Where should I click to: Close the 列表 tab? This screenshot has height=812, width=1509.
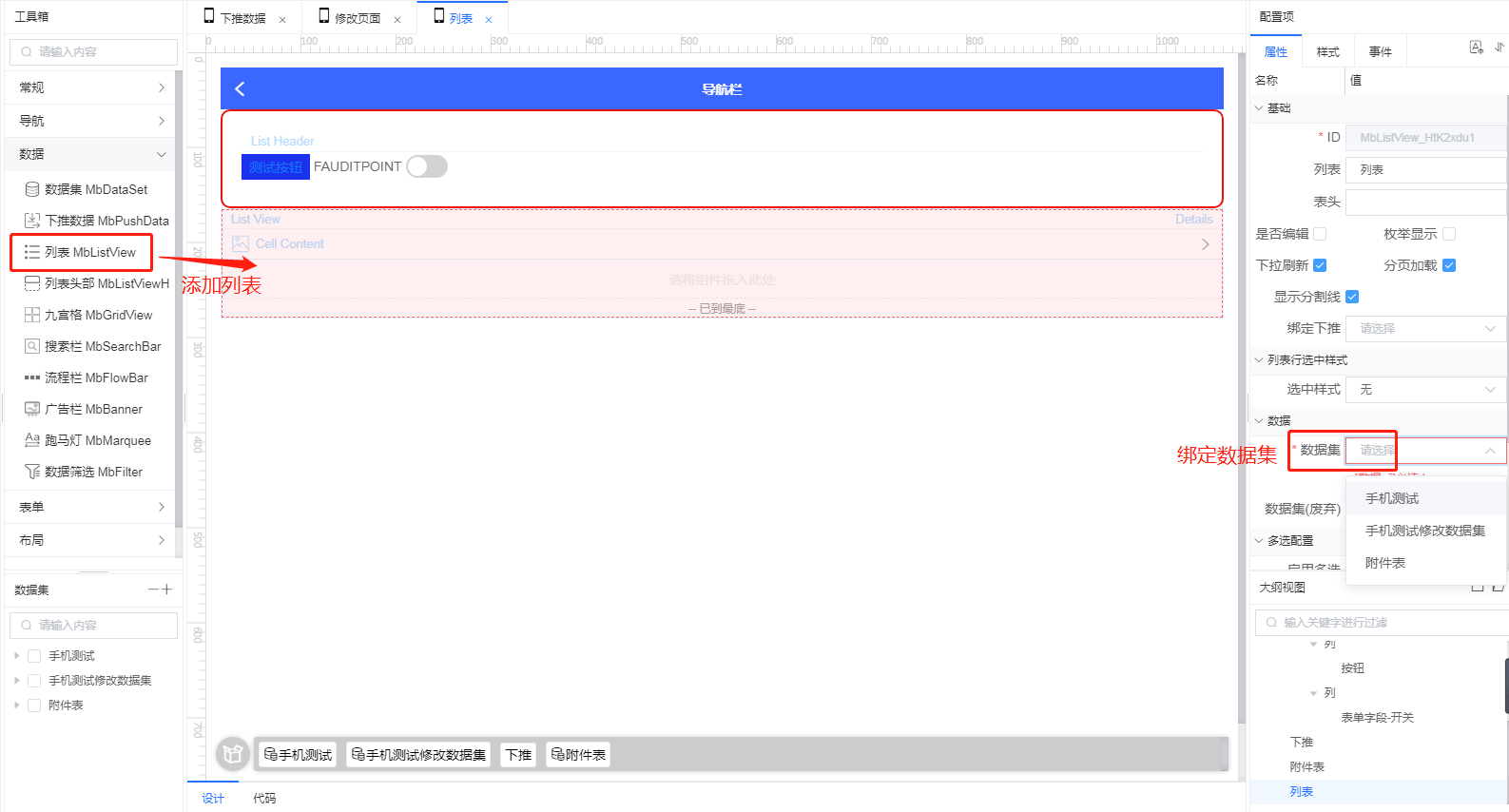click(489, 19)
